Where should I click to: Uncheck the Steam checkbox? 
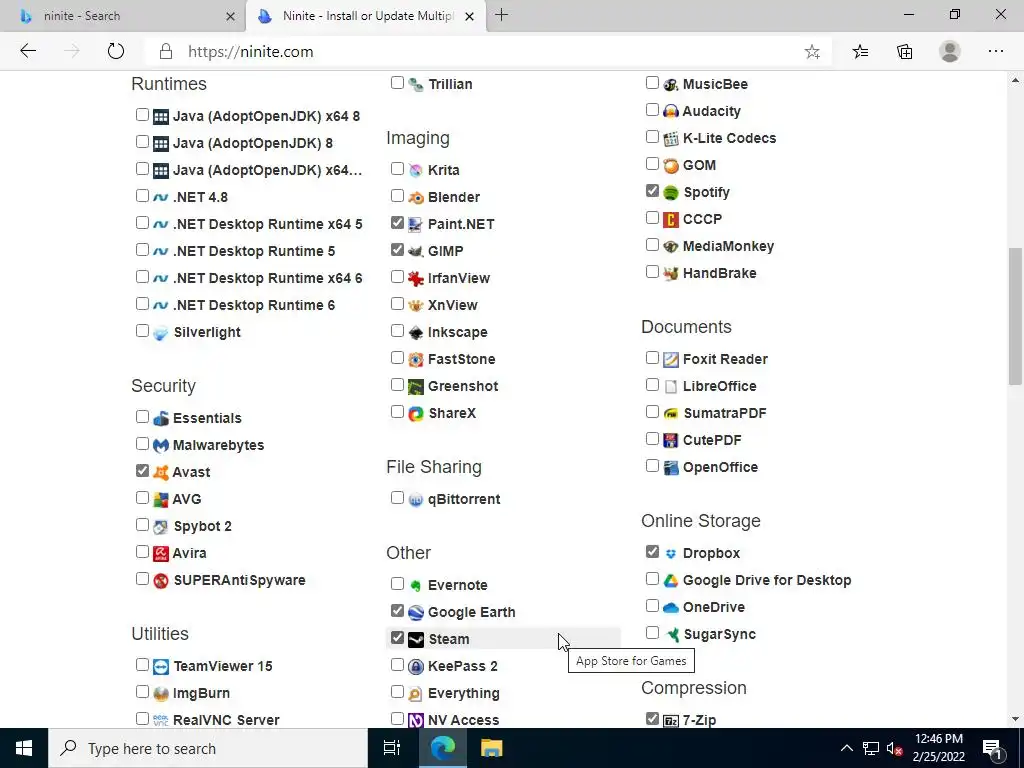[x=397, y=637]
